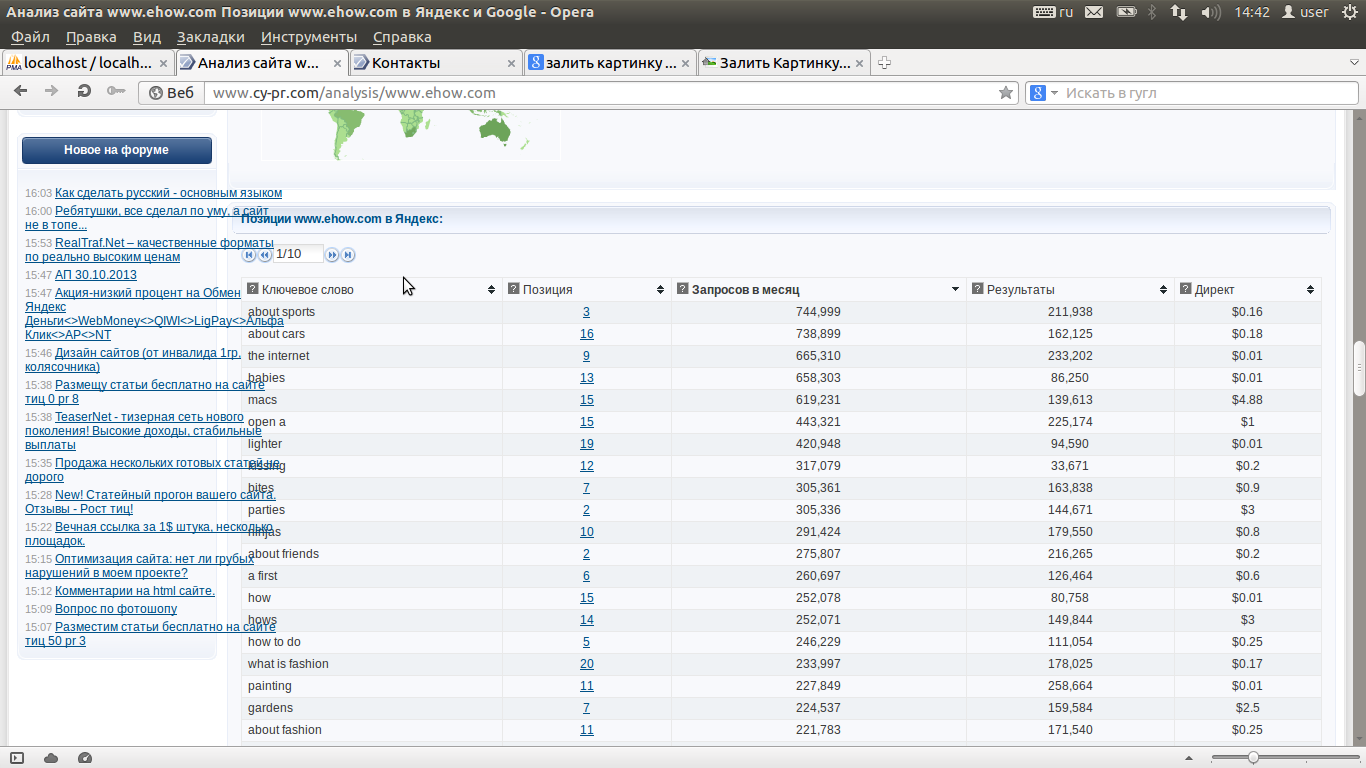
Task: Click the browser Back arrow button
Action: pyautogui.click(x=20, y=92)
